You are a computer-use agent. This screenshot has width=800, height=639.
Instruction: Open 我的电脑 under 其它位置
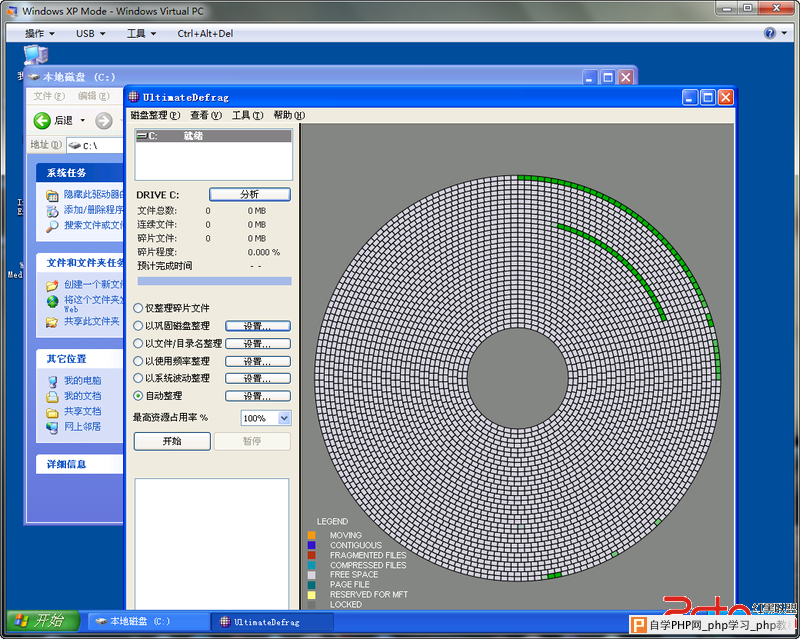coord(82,381)
